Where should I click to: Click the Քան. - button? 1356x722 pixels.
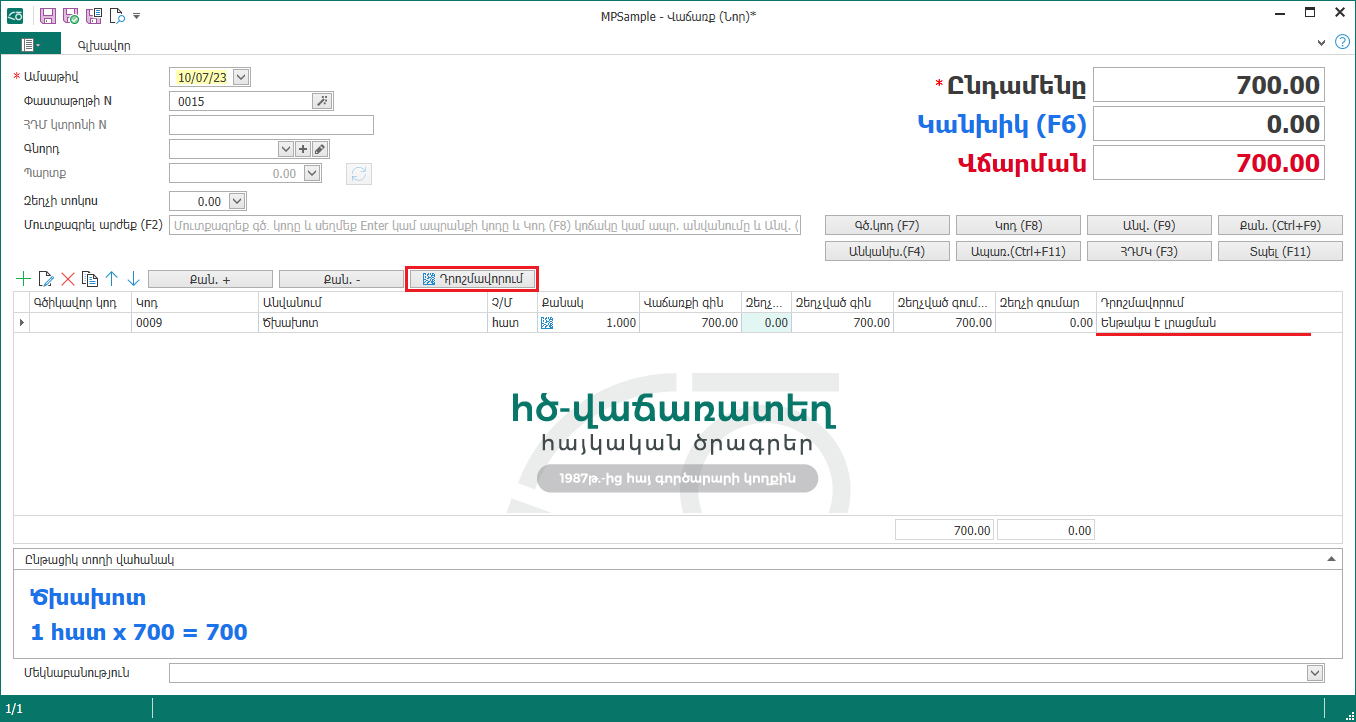(341, 279)
